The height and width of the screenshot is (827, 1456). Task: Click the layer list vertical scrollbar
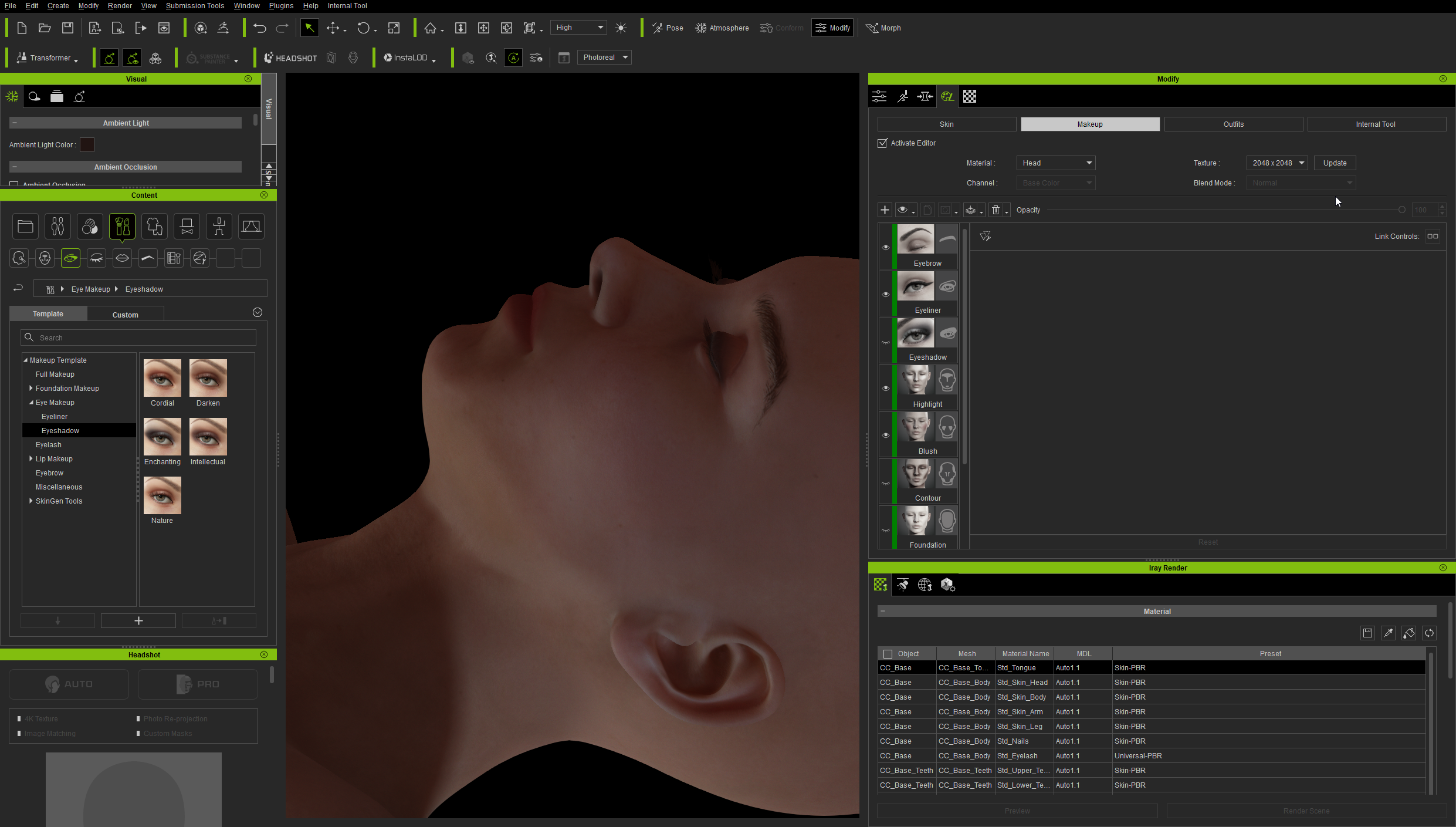965,346
